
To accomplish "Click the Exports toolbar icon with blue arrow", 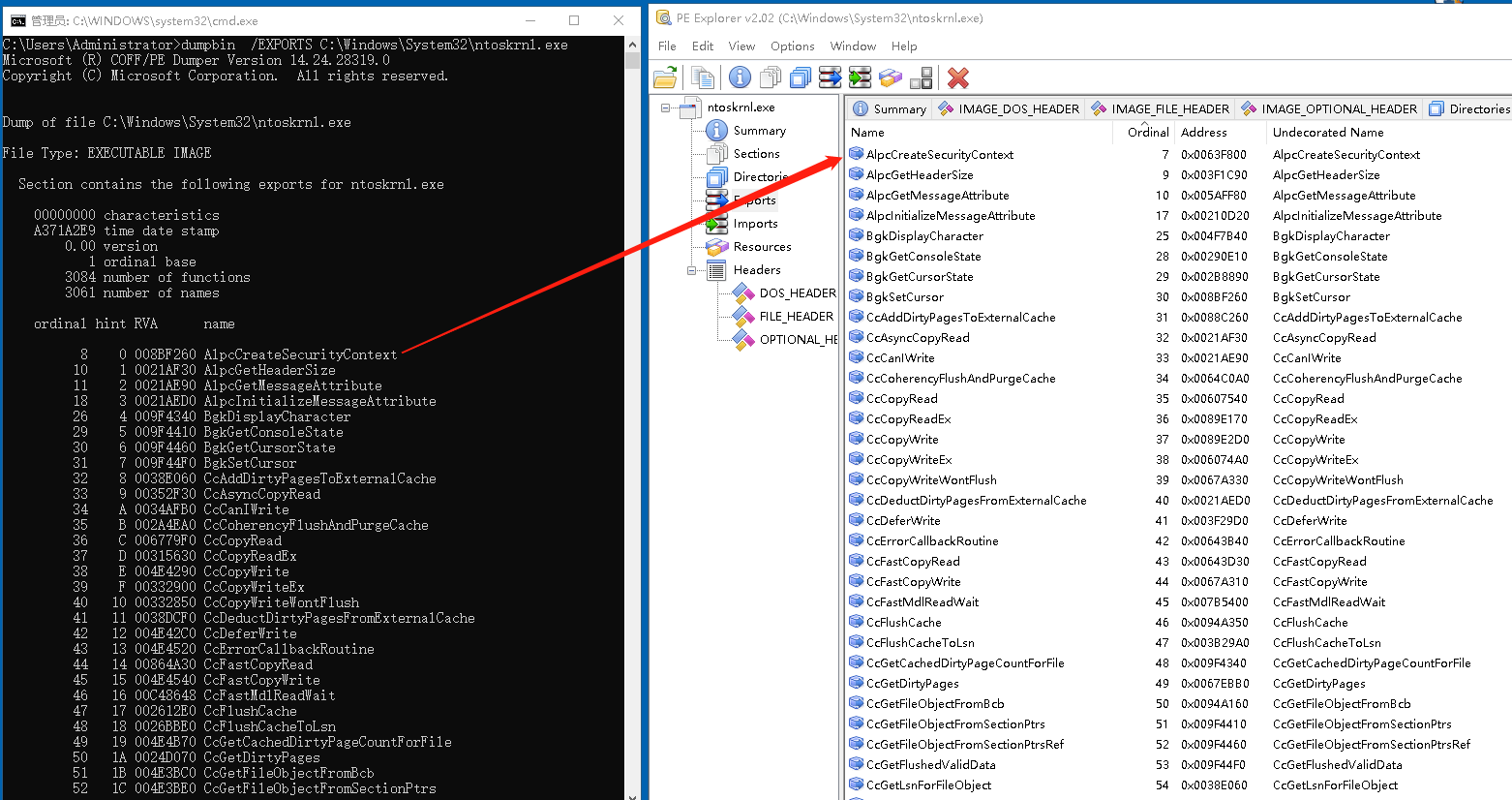I will [x=830, y=77].
